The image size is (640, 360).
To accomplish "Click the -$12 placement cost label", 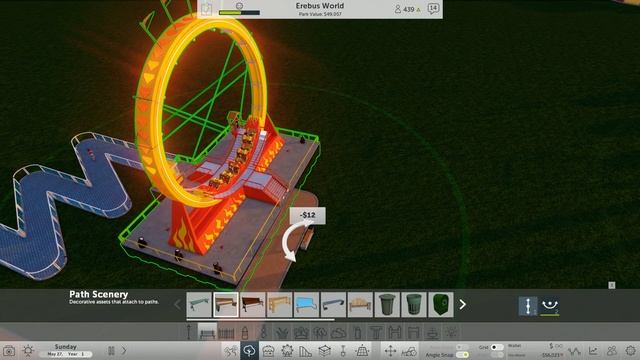I will click(307, 215).
